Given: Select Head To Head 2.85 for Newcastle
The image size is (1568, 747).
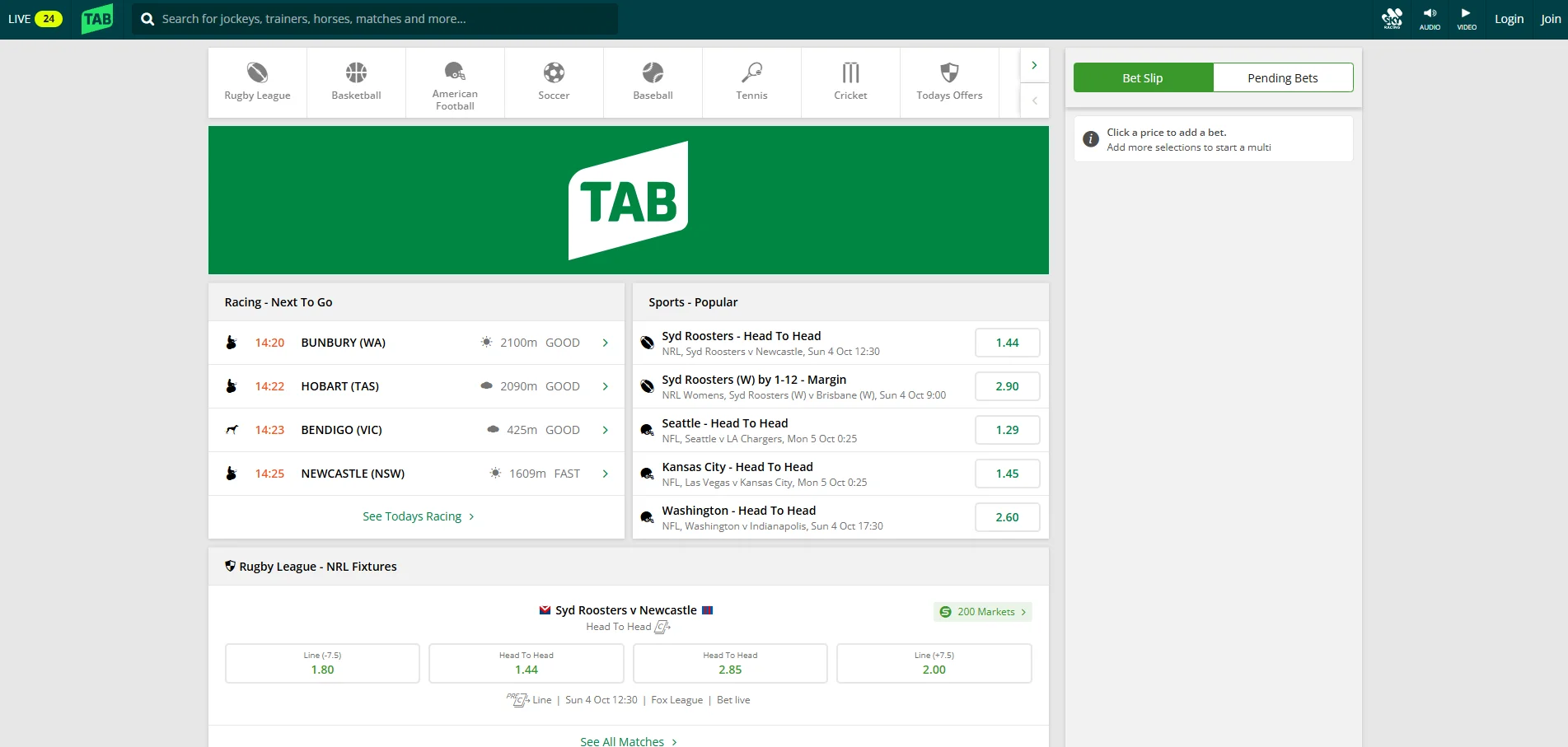Looking at the screenshot, I should pyautogui.click(x=730, y=663).
